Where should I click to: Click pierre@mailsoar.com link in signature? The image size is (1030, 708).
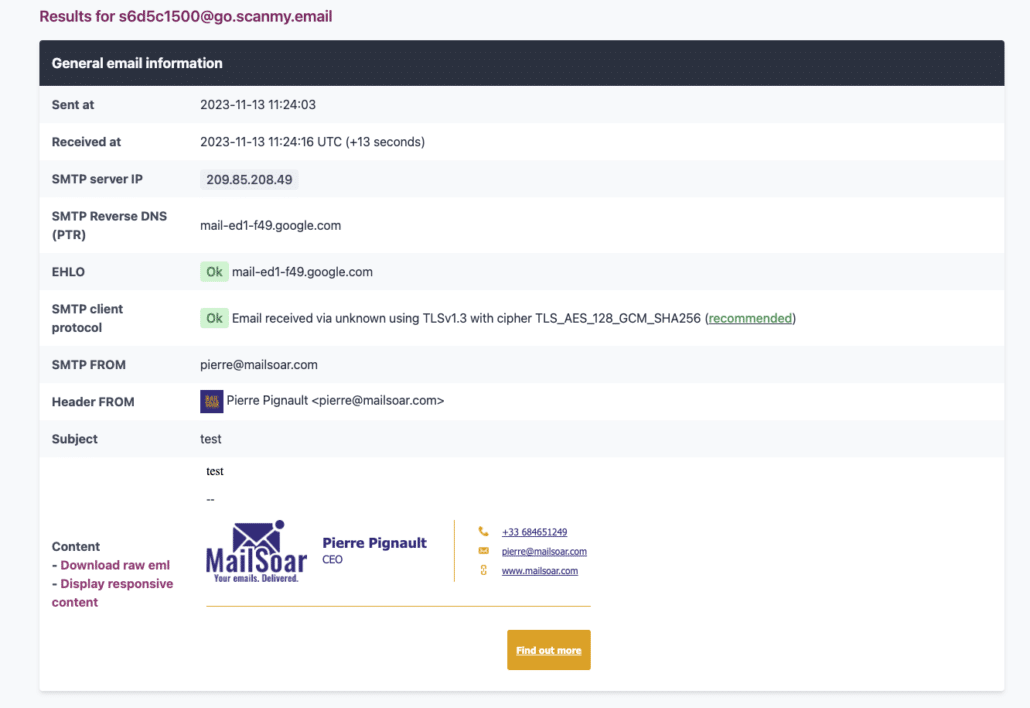click(544, 552)
